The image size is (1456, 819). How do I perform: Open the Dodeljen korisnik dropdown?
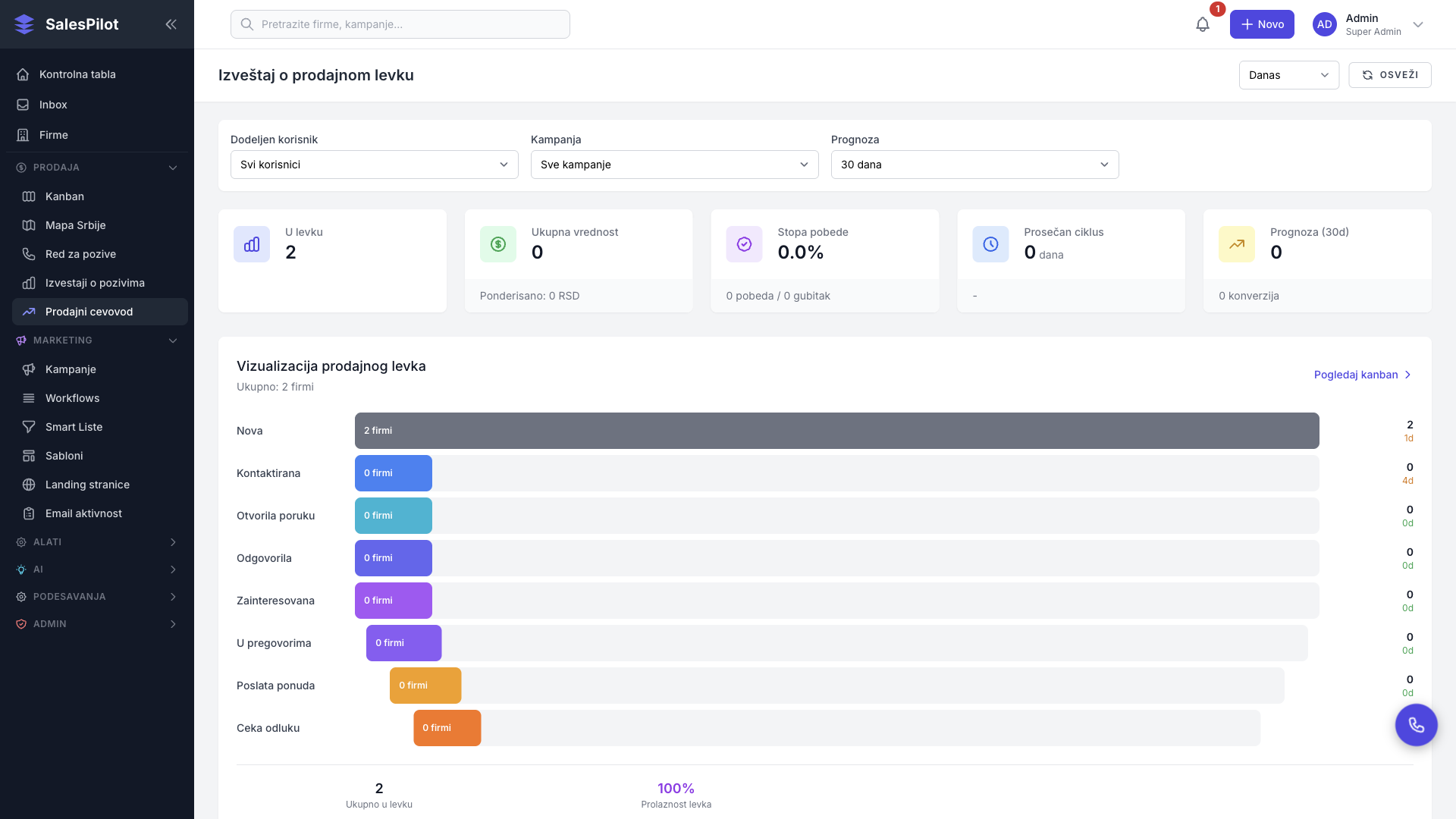pos(374,165)
